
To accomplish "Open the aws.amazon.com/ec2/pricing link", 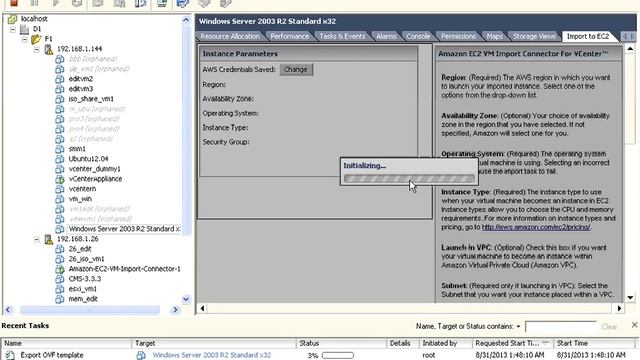I will coord(536,227).
